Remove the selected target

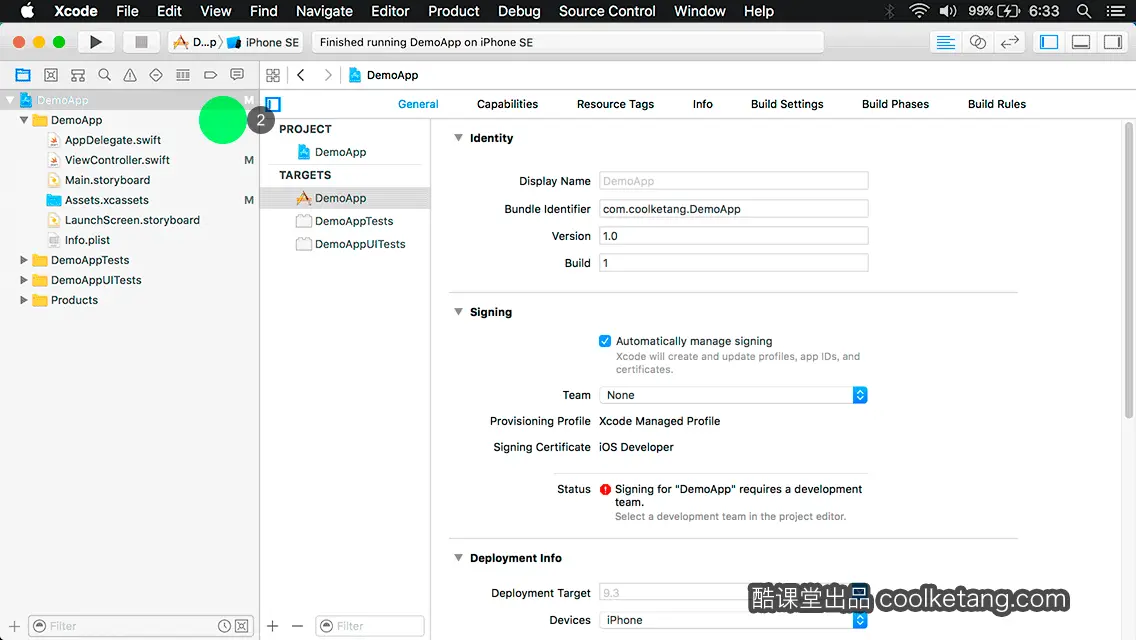pos(297,626)
